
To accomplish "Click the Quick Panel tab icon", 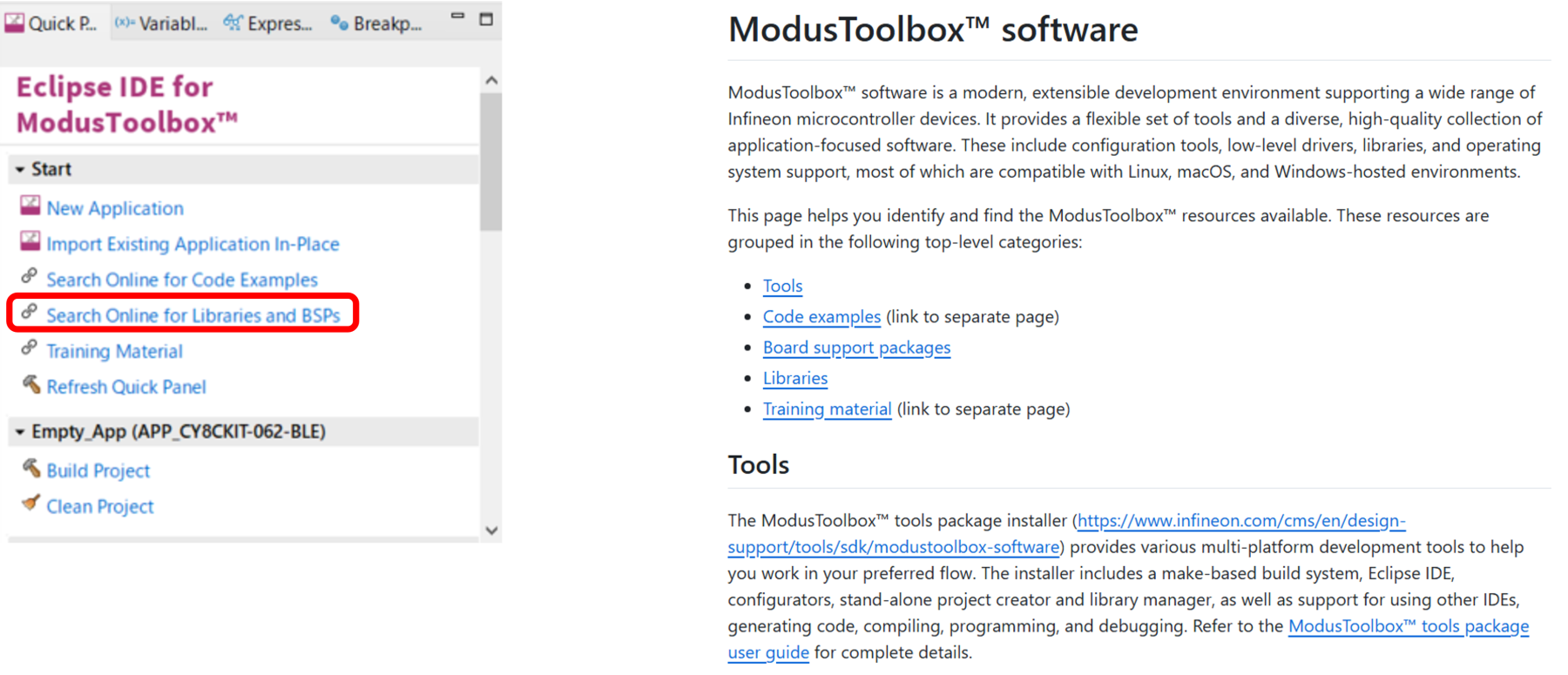I will click(14, 23).
